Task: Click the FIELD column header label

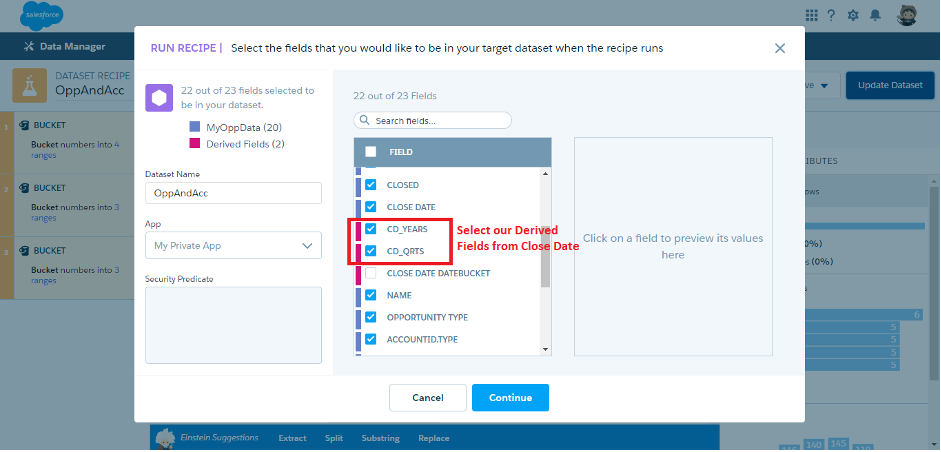Action: pos(401,152)
